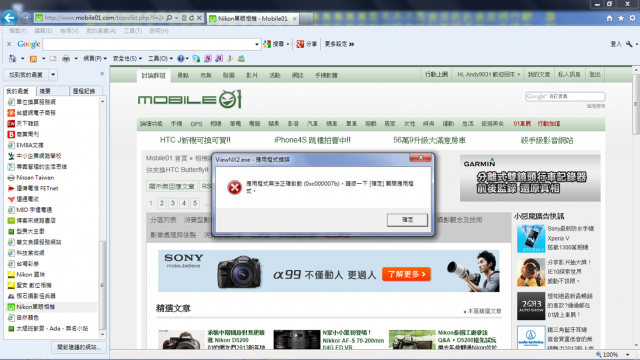Click the Mobile01 Google custom search field

pyautogui.click(x=565, y=96)
